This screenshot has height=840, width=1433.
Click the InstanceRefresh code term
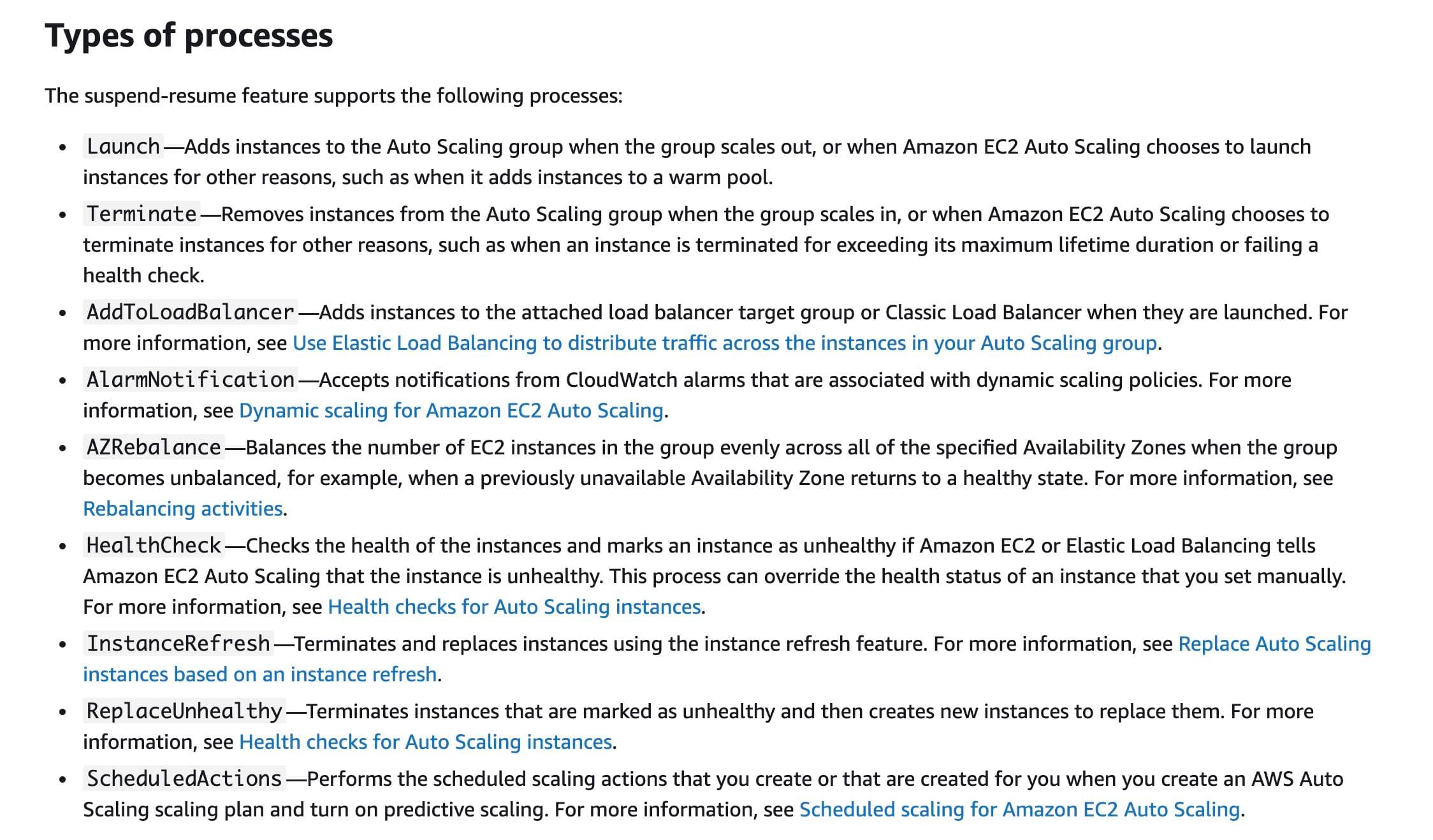pos(178,644)
